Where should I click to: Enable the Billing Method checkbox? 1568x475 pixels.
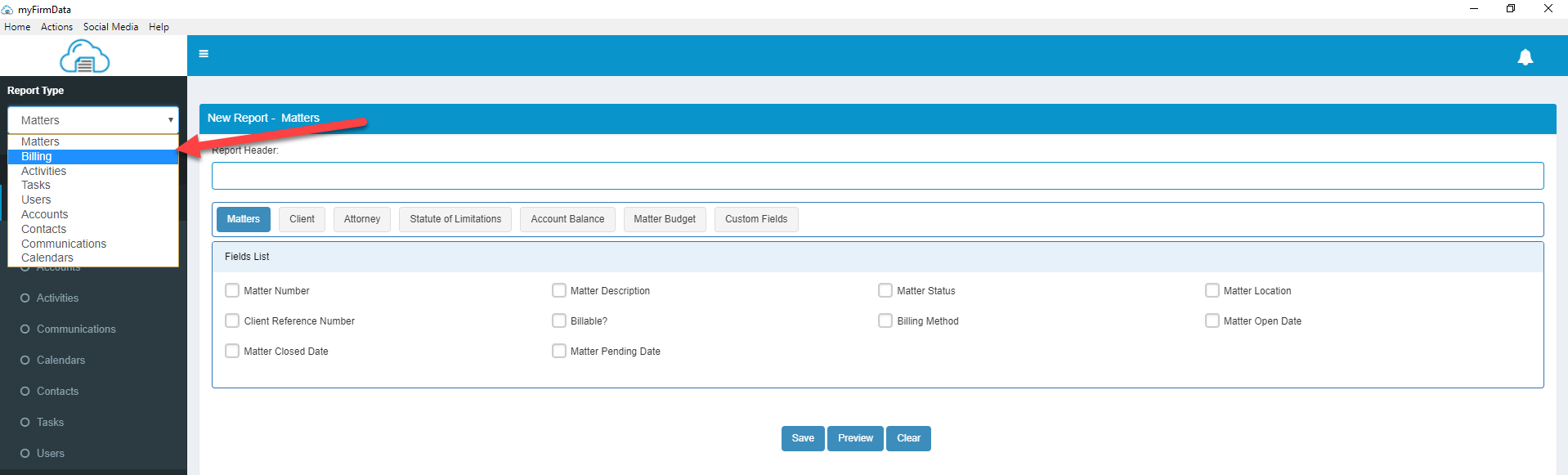click(885, 320)
